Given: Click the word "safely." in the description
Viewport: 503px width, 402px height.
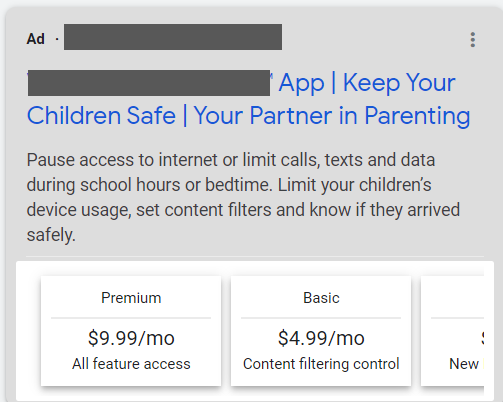Looking at the screenshot, I should pos(51,235).
